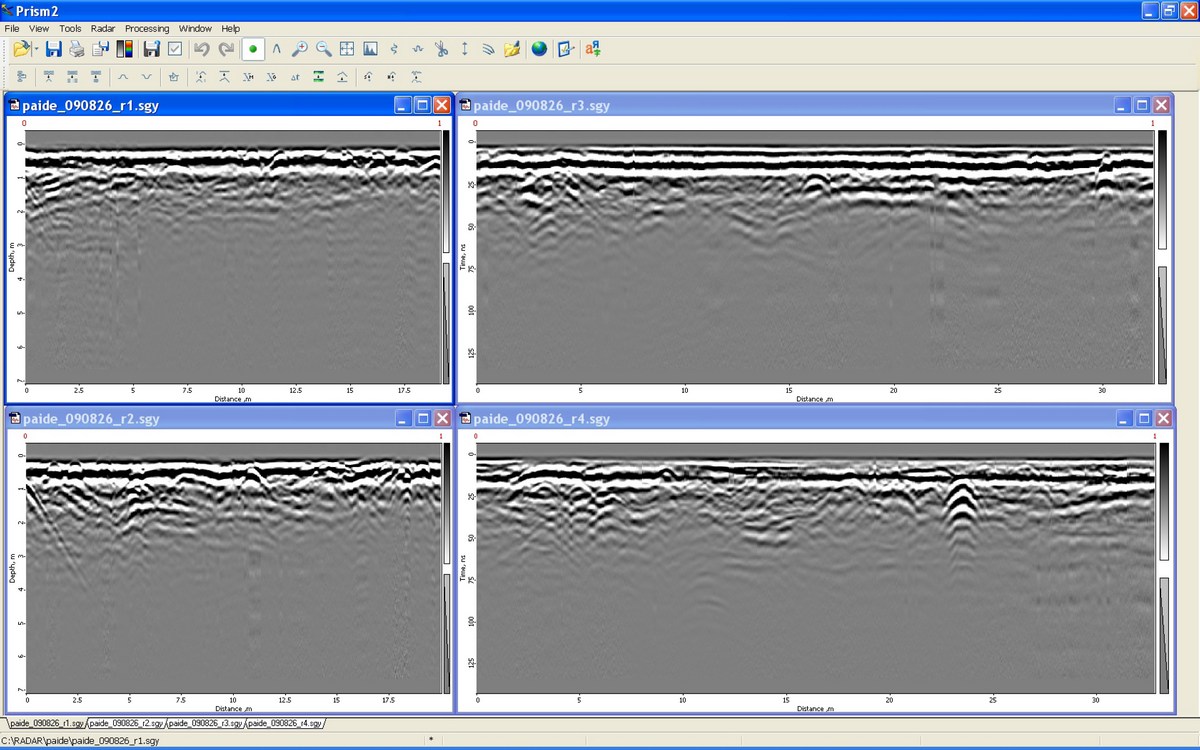
Task: Click the Zoom out magnifier icon
Action: (x=323, y=49)
